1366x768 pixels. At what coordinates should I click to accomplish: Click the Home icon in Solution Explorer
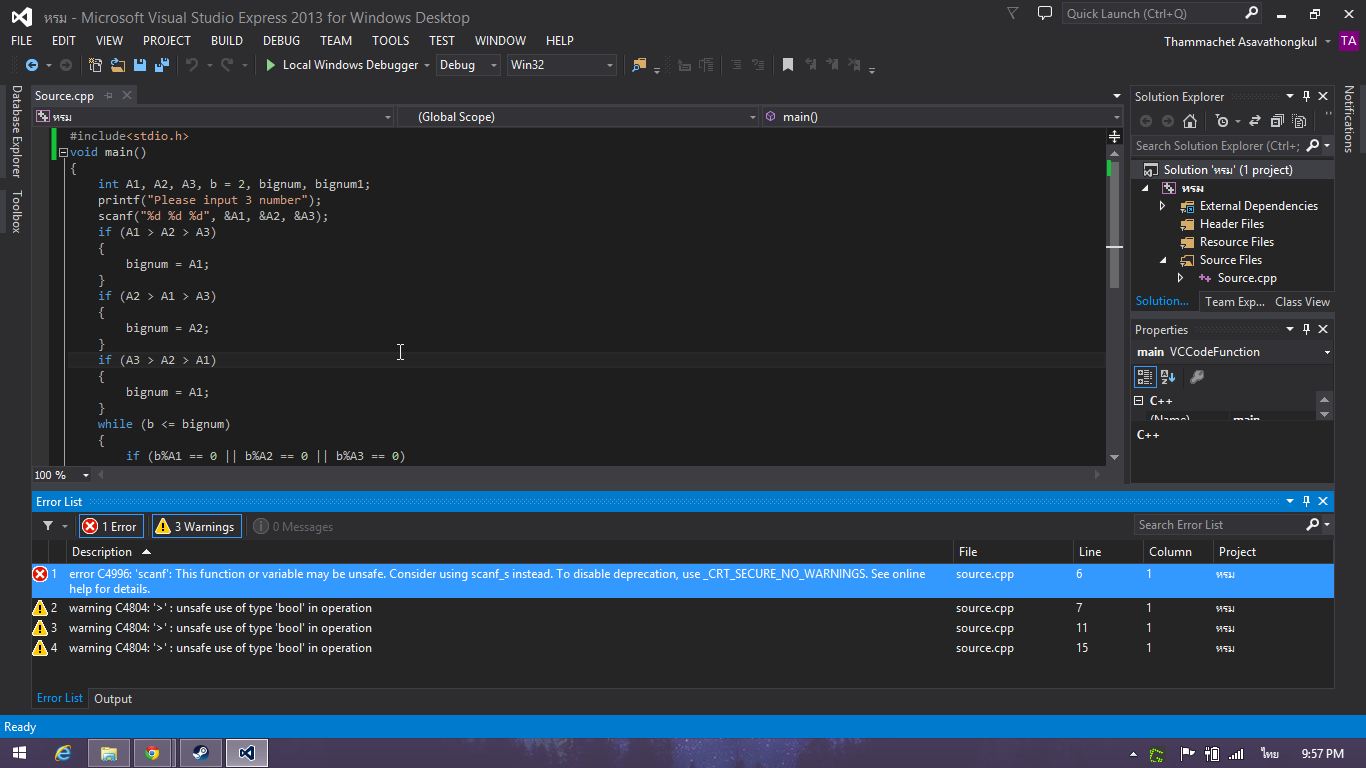tap(1190, 121)
